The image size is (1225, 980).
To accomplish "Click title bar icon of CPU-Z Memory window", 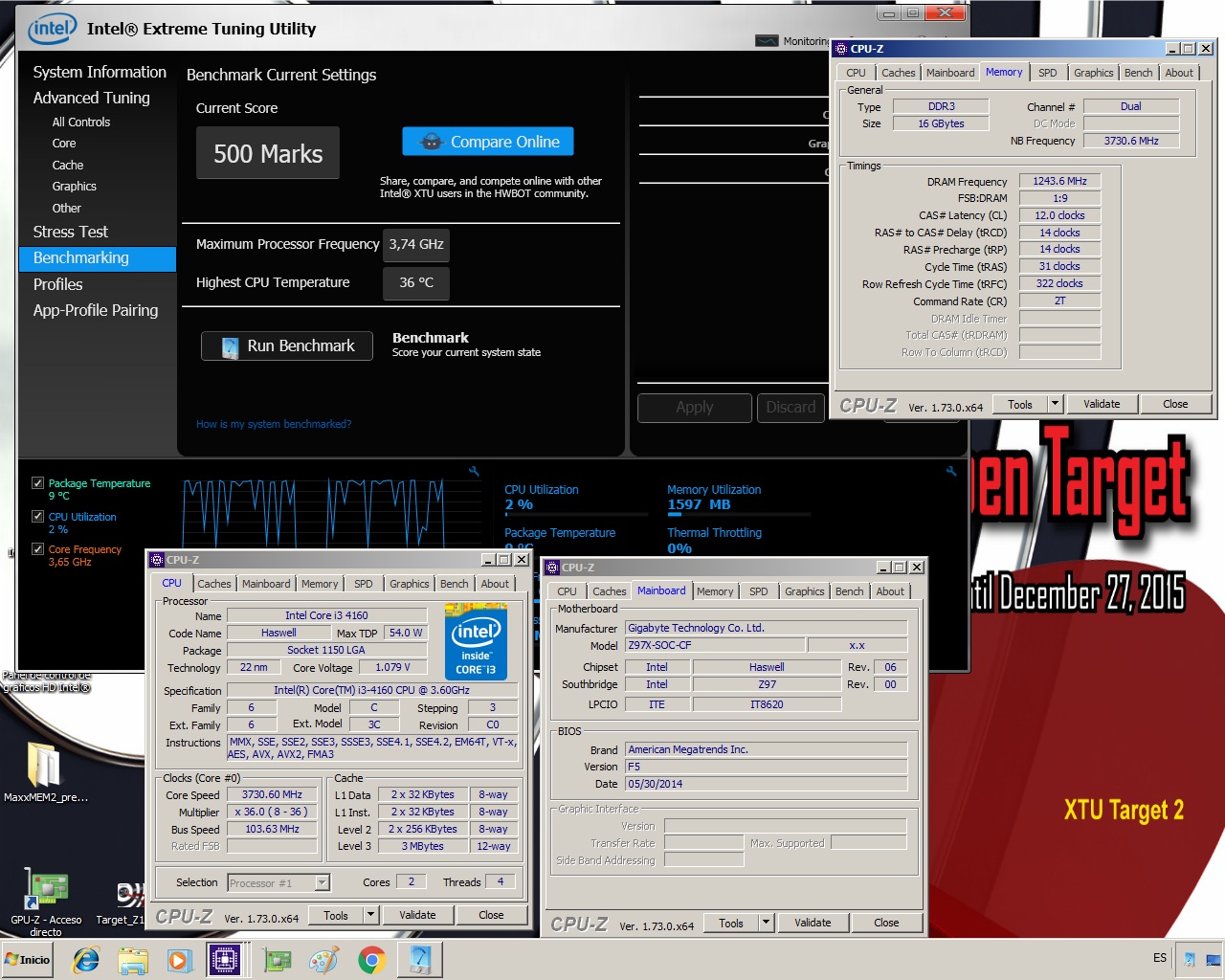I will click(841, 49).
